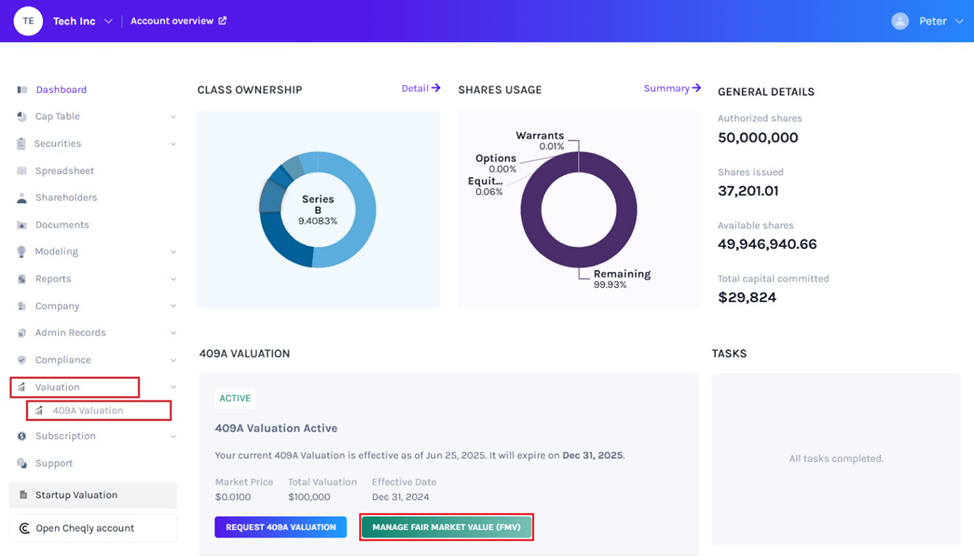Expand the Reports section chevron

173,279
